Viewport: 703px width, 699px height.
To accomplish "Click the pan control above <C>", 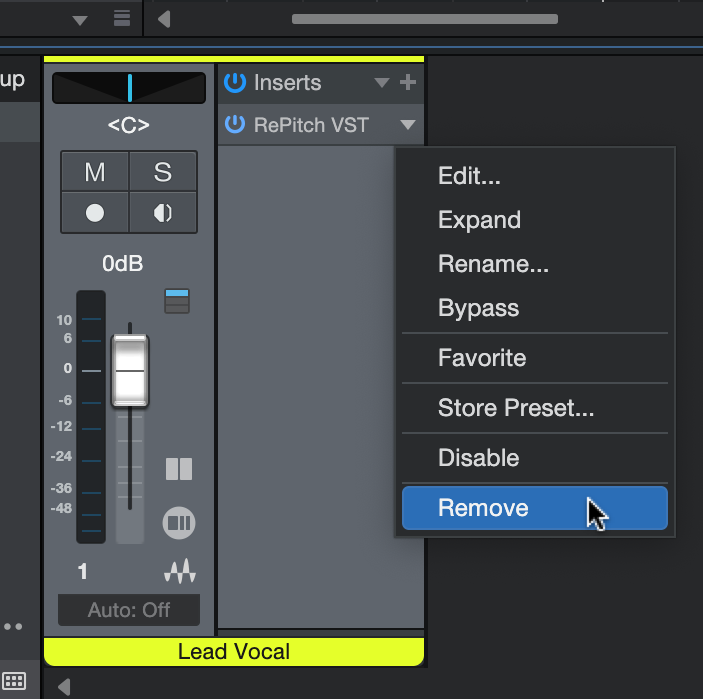I will tap(129, 88).
